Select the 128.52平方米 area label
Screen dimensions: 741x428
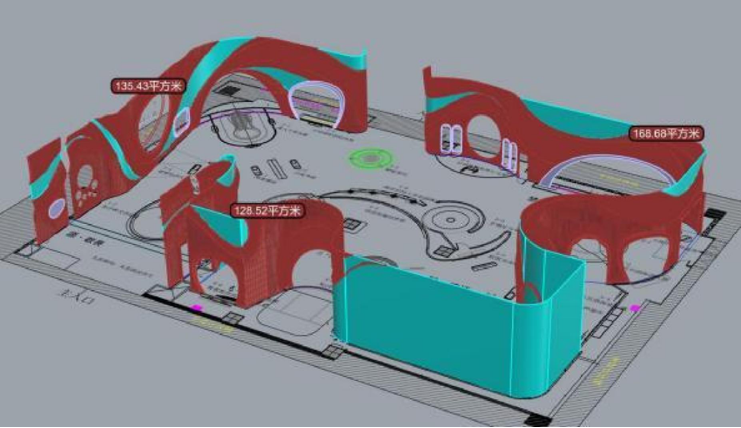point(268,210)
